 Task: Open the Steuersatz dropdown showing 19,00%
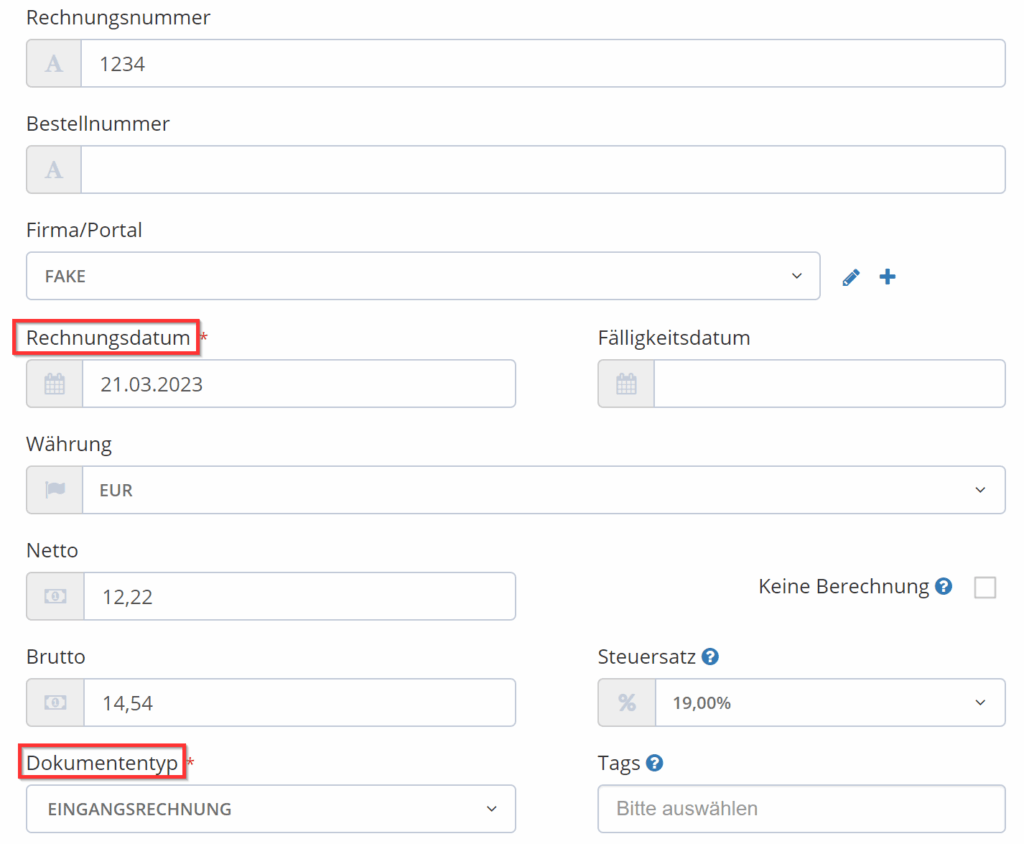830,703
